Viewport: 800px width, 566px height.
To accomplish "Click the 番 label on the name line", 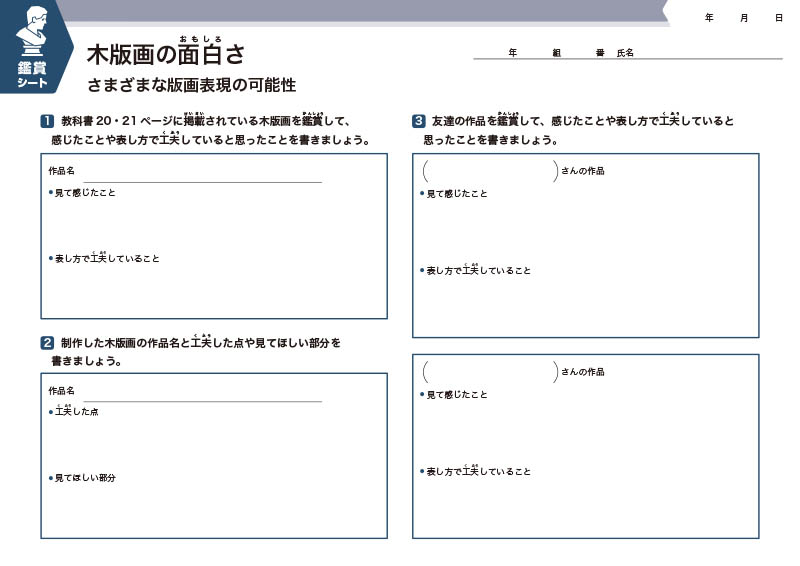I will [x=600, y=53].
